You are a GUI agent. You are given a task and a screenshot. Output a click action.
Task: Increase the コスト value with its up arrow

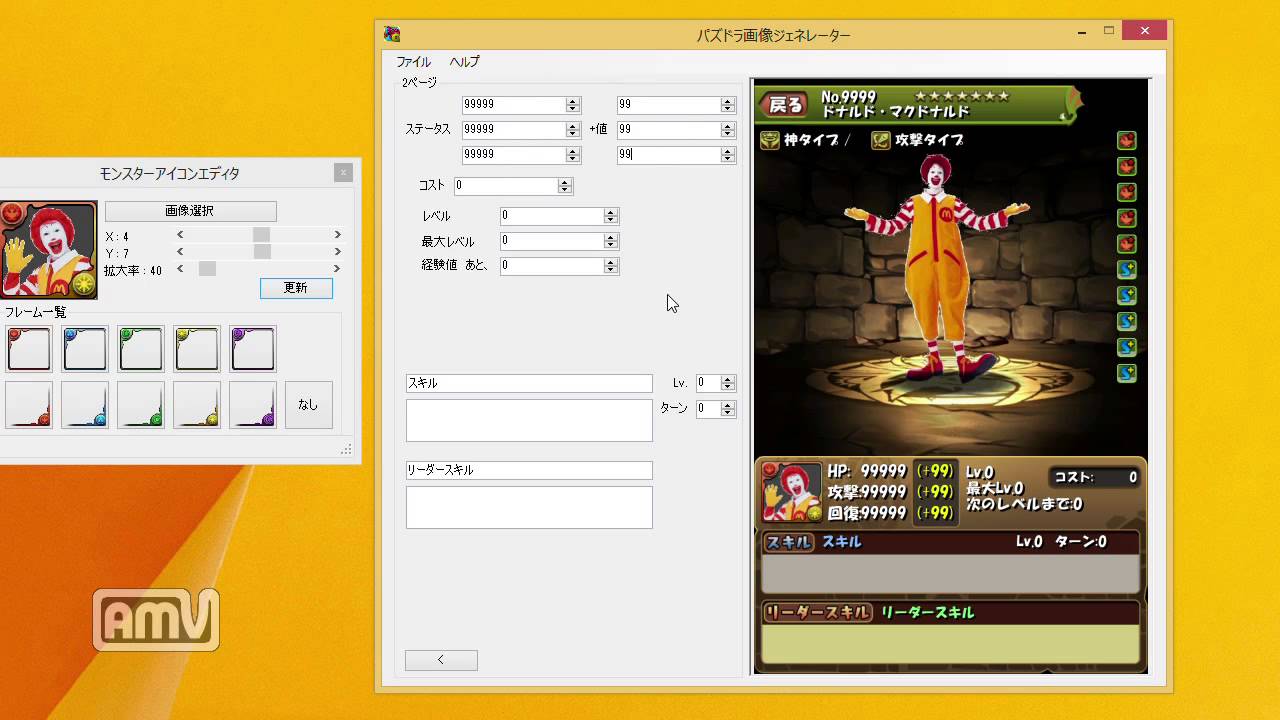click(x=565, y=182)
